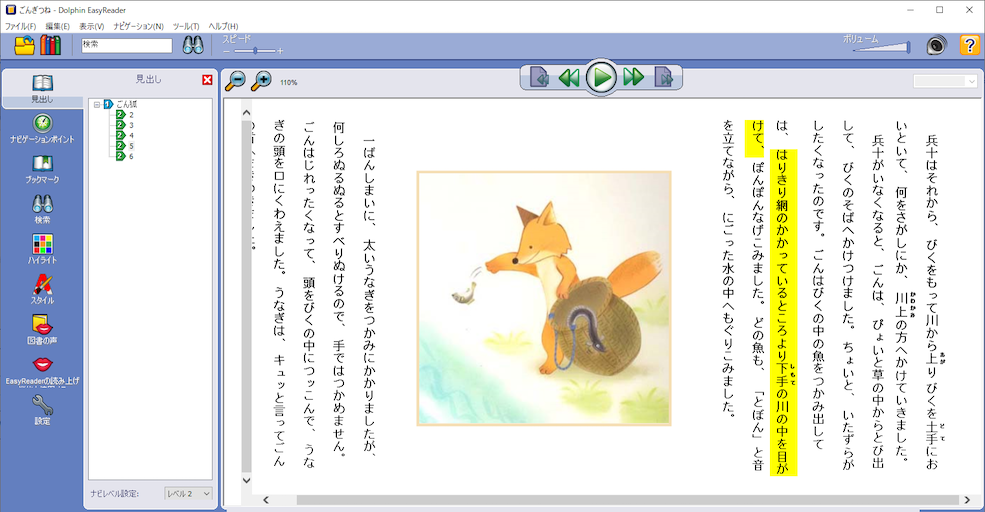Open the ファイル(F) menu

click(21, 26)
